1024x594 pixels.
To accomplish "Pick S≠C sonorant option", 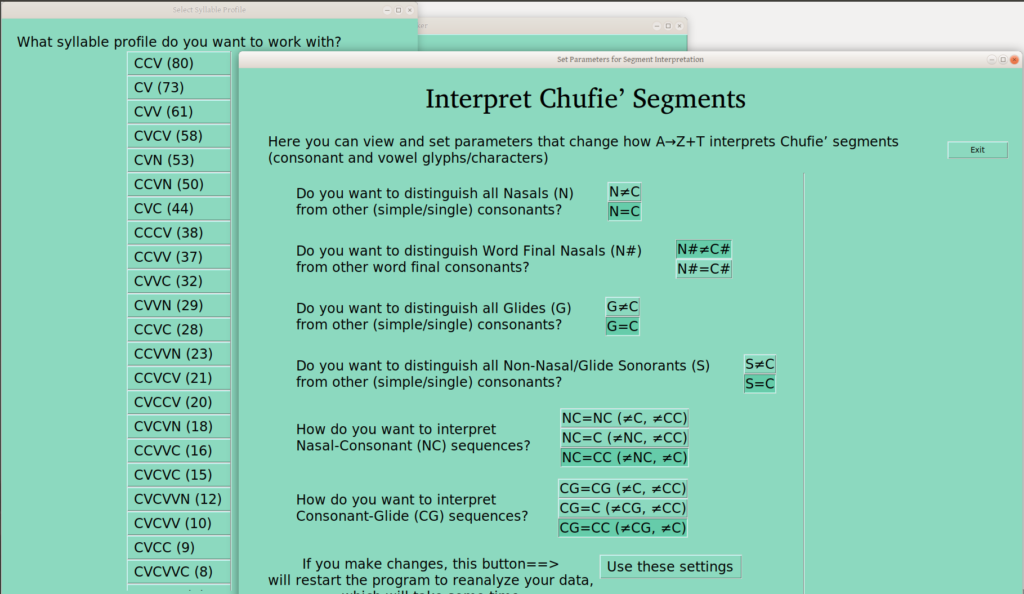I will pyautogui.click(x=760, y=364).
